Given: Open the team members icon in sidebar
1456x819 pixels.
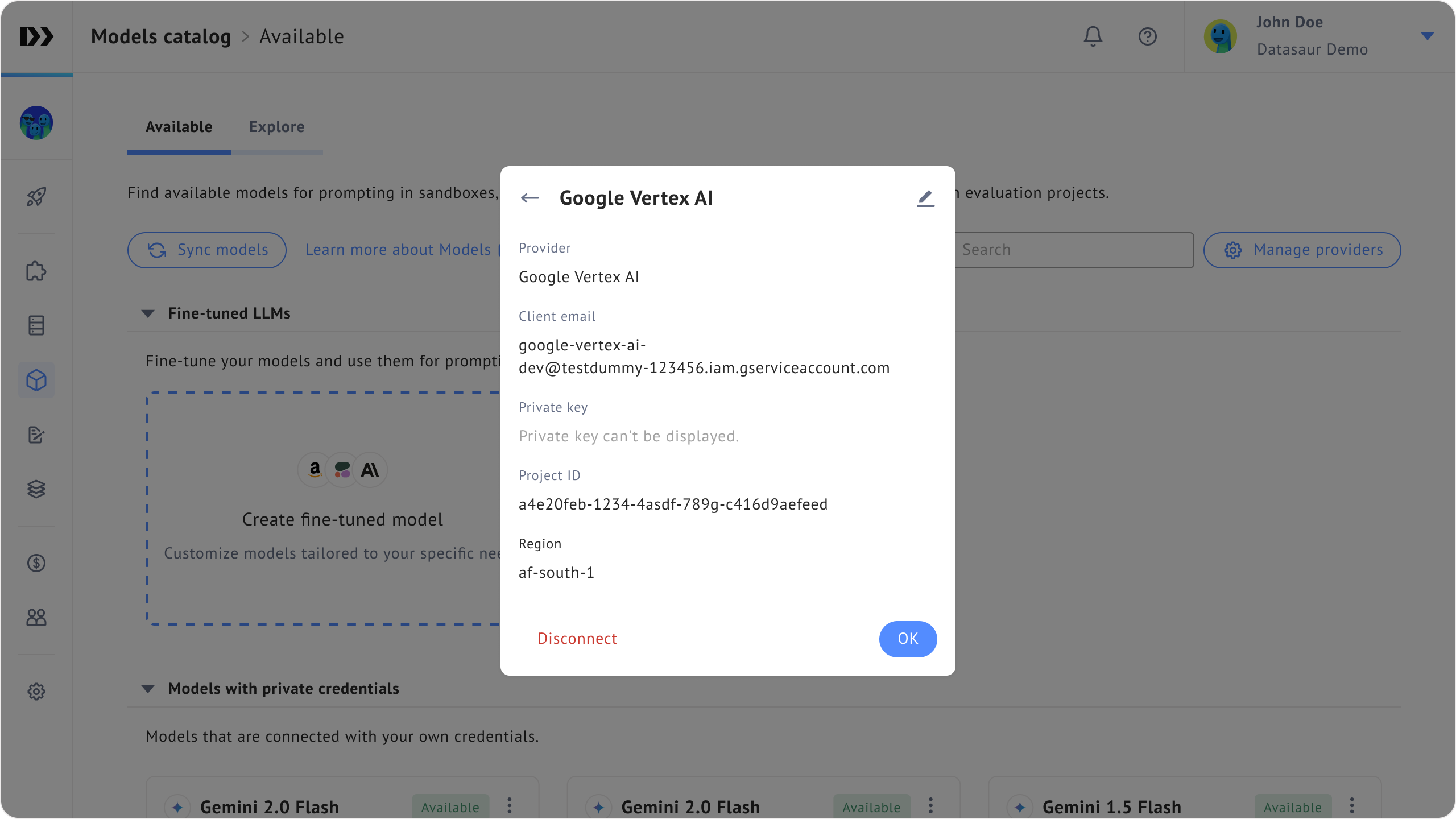Looking at the screenshot, I should click(36, 617).
